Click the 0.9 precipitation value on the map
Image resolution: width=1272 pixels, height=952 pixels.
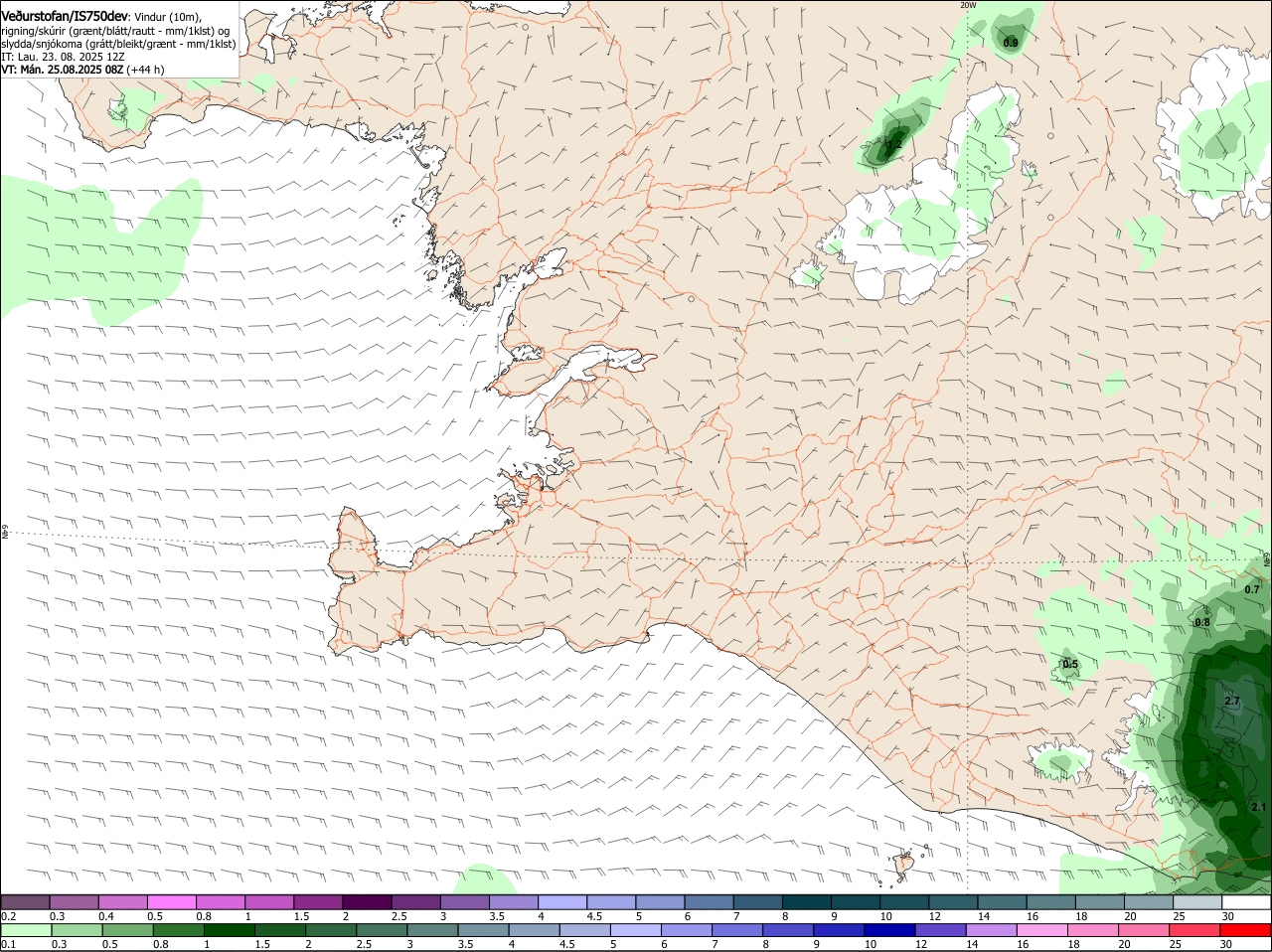coord(1011,43)
